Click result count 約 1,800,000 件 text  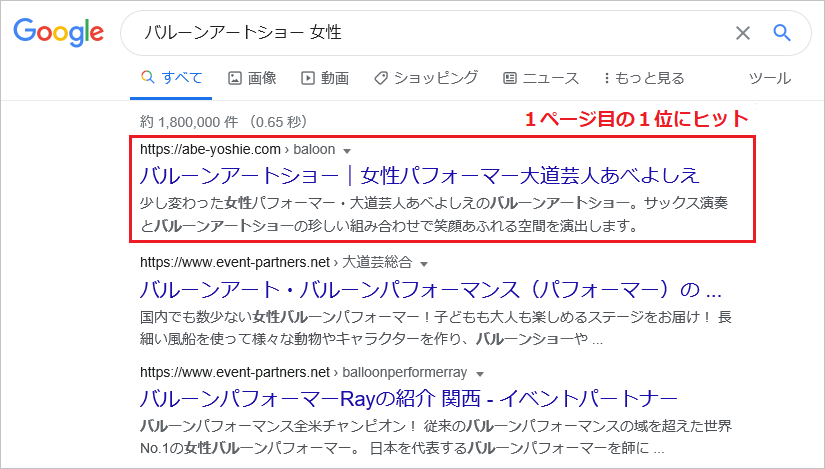224,122
